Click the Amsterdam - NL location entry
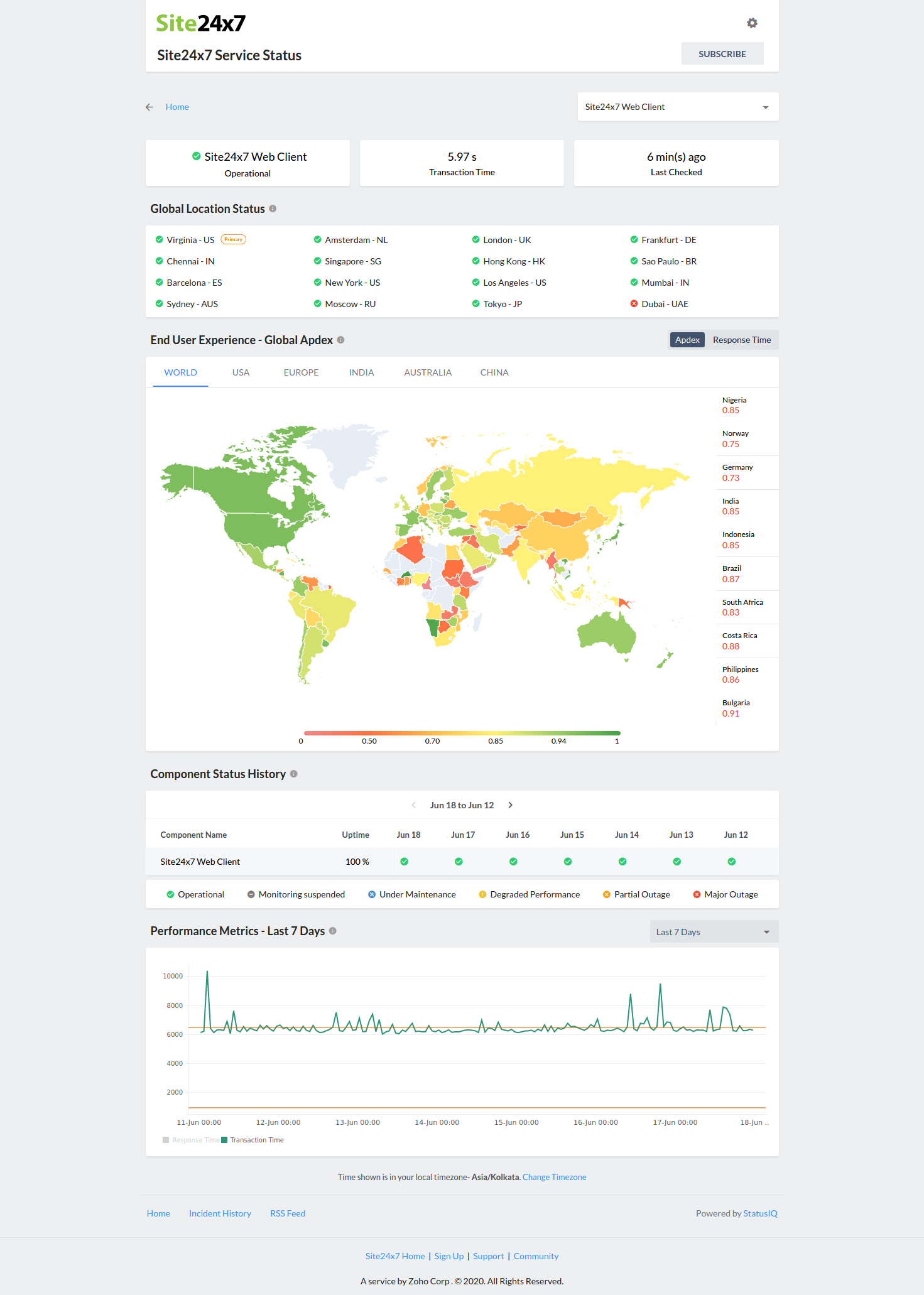The height and width of the screenshot is (1295, 924). pyautogui.click(x=356, y=240)
